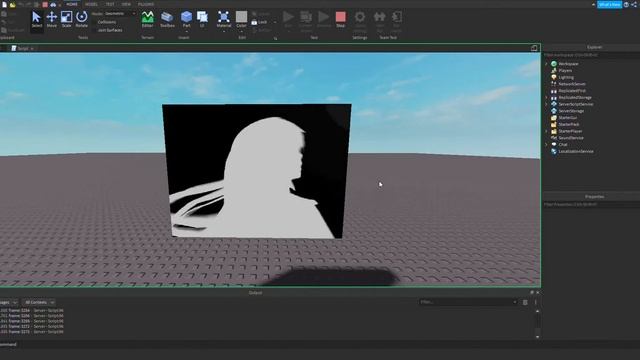Expand the Chat node

coord(547,144)
